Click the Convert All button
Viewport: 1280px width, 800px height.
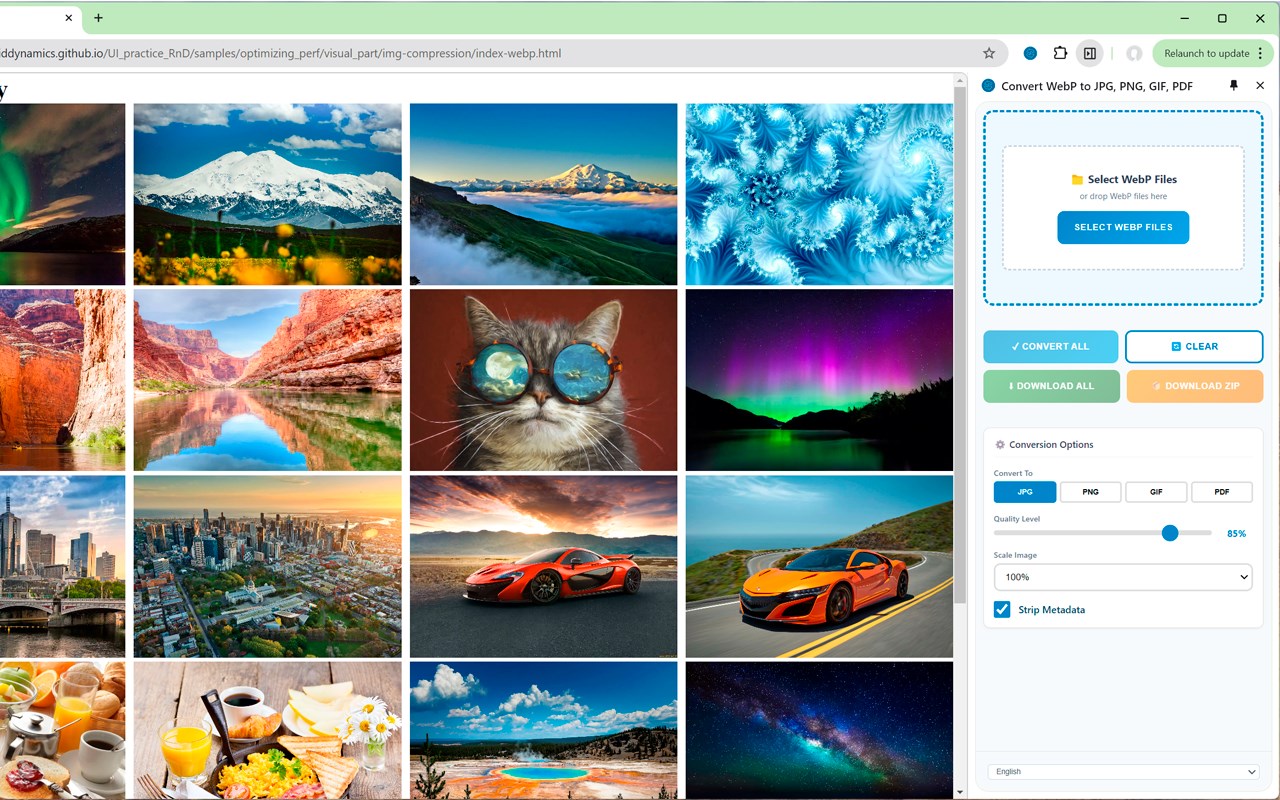[1050, 346]
